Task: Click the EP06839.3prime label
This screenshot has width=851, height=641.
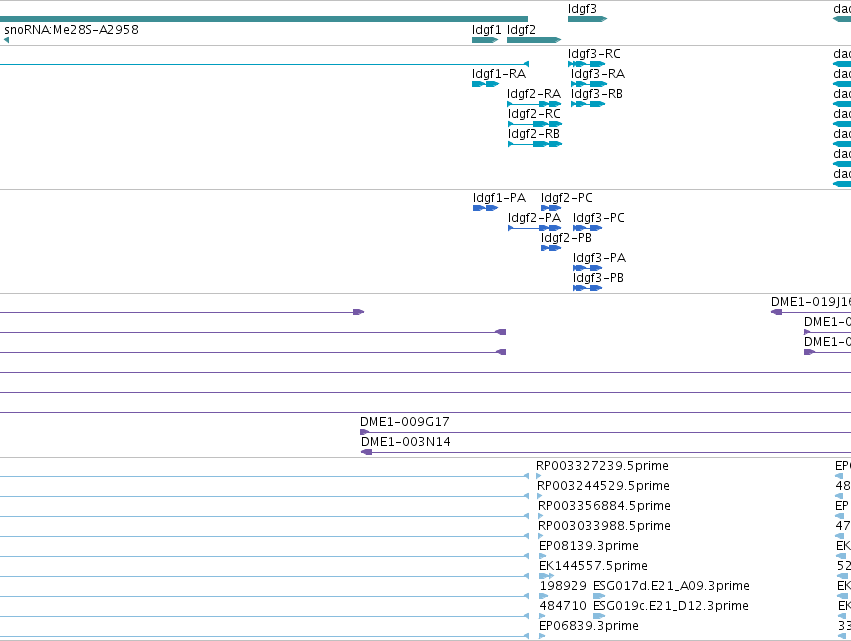Action: click(x=589, y=626)
